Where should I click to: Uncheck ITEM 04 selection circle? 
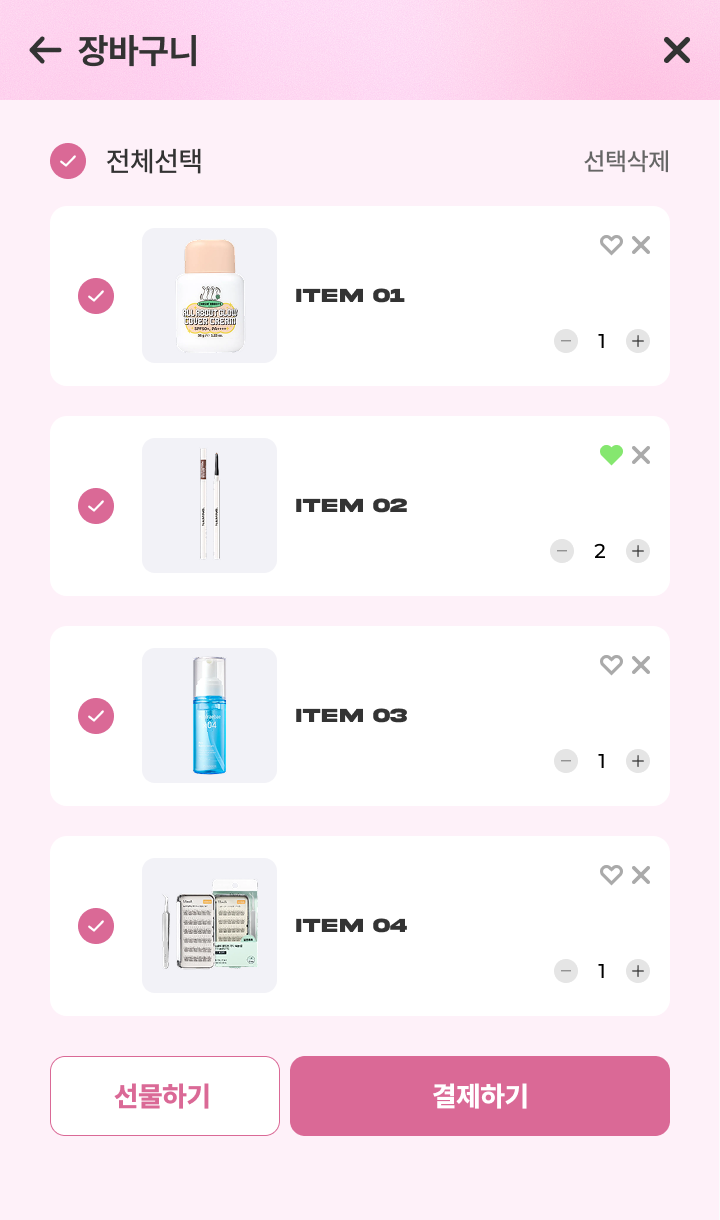pyautogui.click(x=96, y=926)
